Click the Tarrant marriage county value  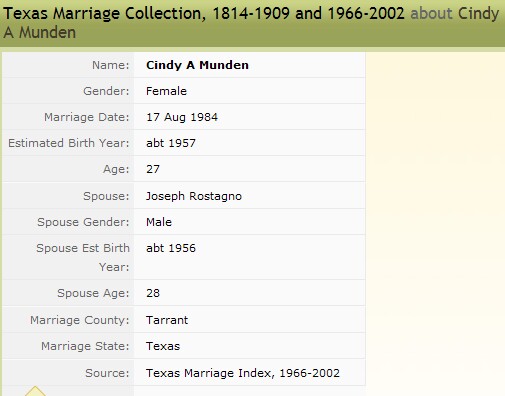[x=167, y=320]
